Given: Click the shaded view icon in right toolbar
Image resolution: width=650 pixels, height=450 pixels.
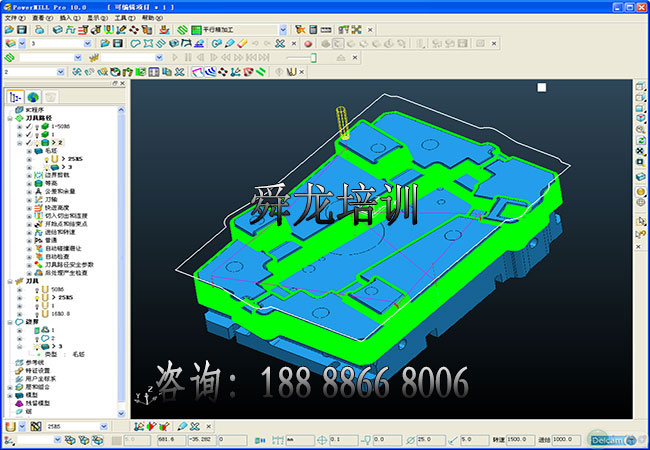Looking at the screenshot, I should tap(640, 192).
